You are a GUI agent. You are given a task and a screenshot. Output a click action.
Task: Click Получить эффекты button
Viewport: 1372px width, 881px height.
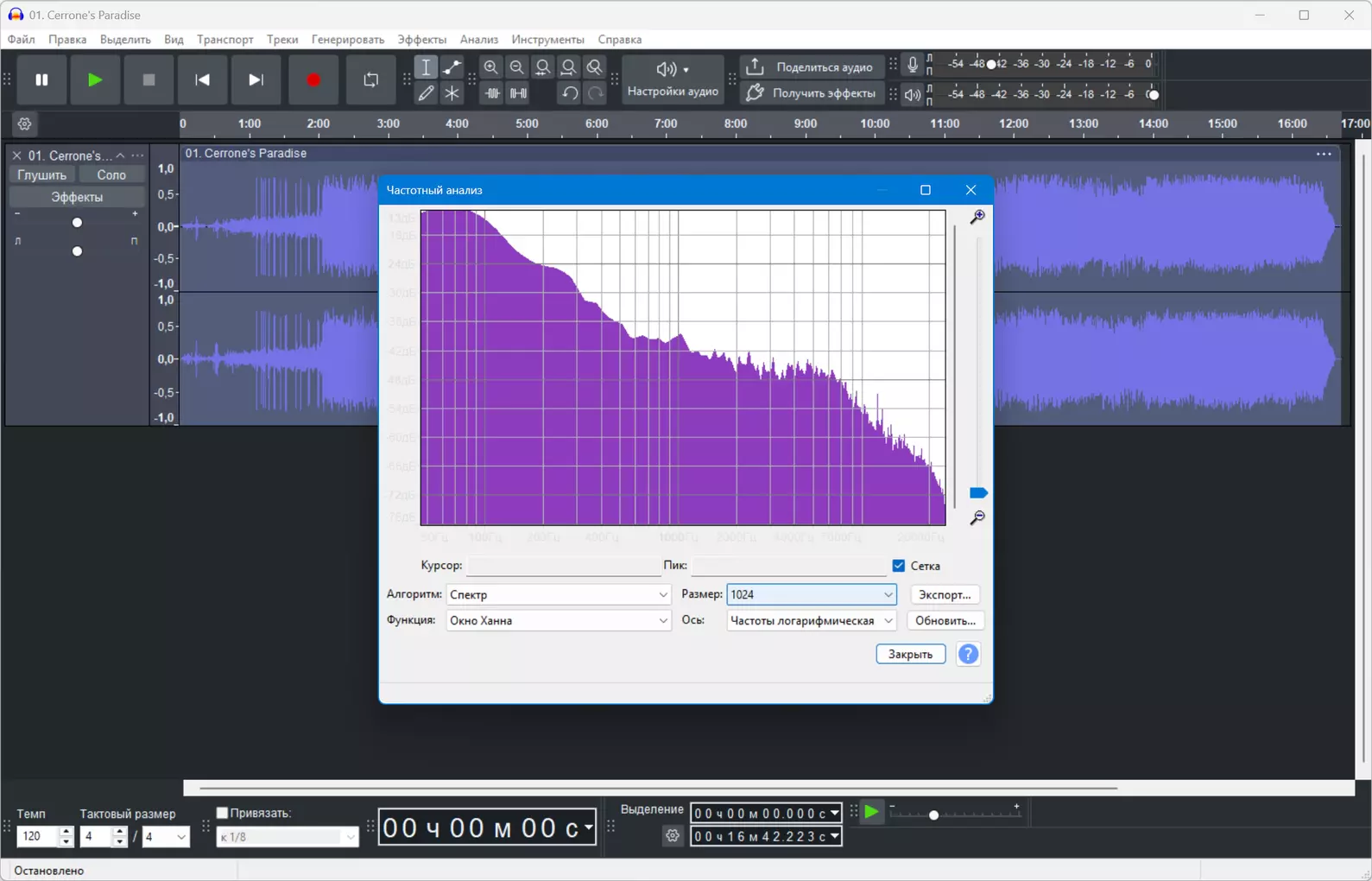click(x=812, y=92)
